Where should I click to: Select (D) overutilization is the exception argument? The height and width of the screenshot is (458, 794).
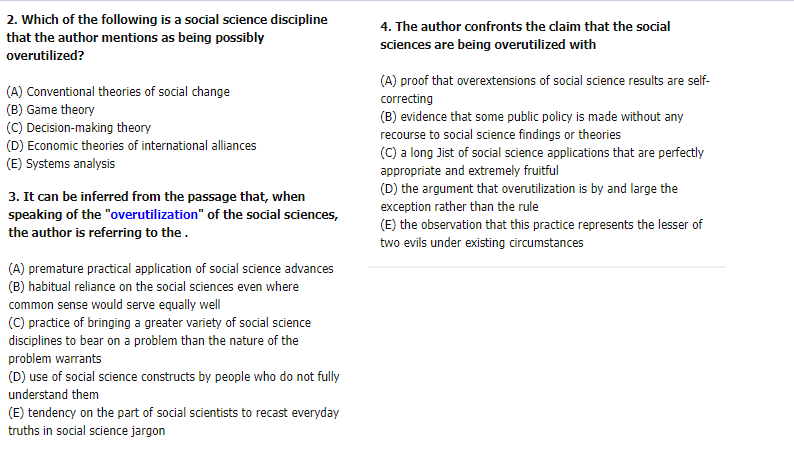pos(529,189)
